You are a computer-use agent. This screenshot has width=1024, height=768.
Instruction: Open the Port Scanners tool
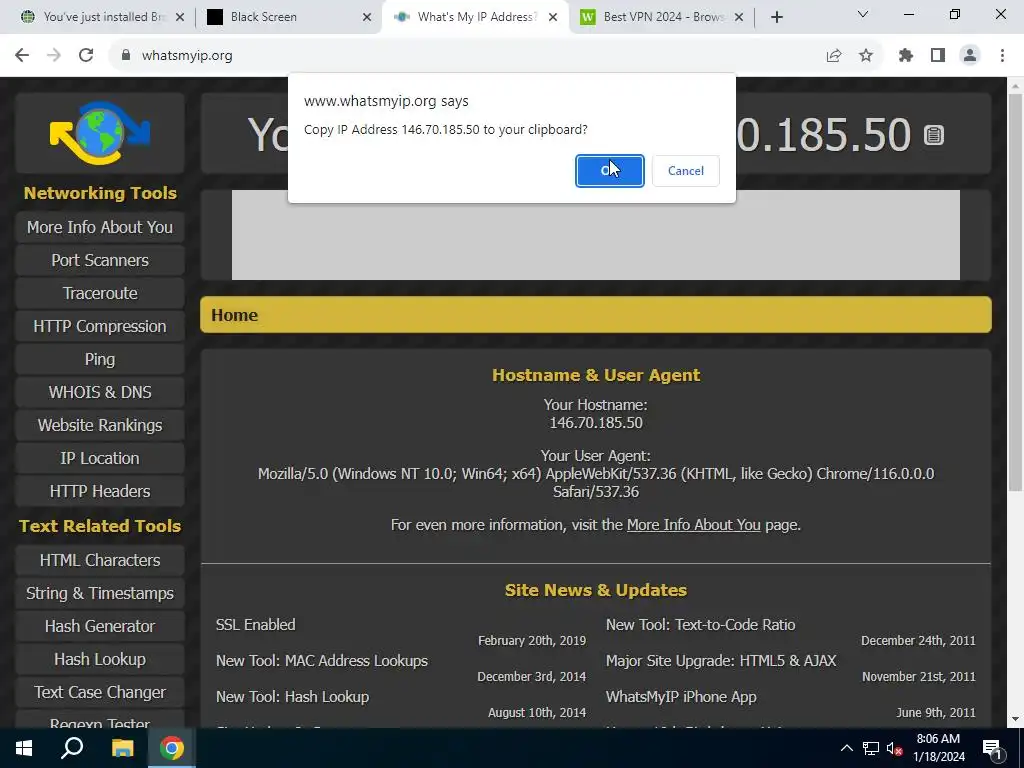tap(100, 260)
